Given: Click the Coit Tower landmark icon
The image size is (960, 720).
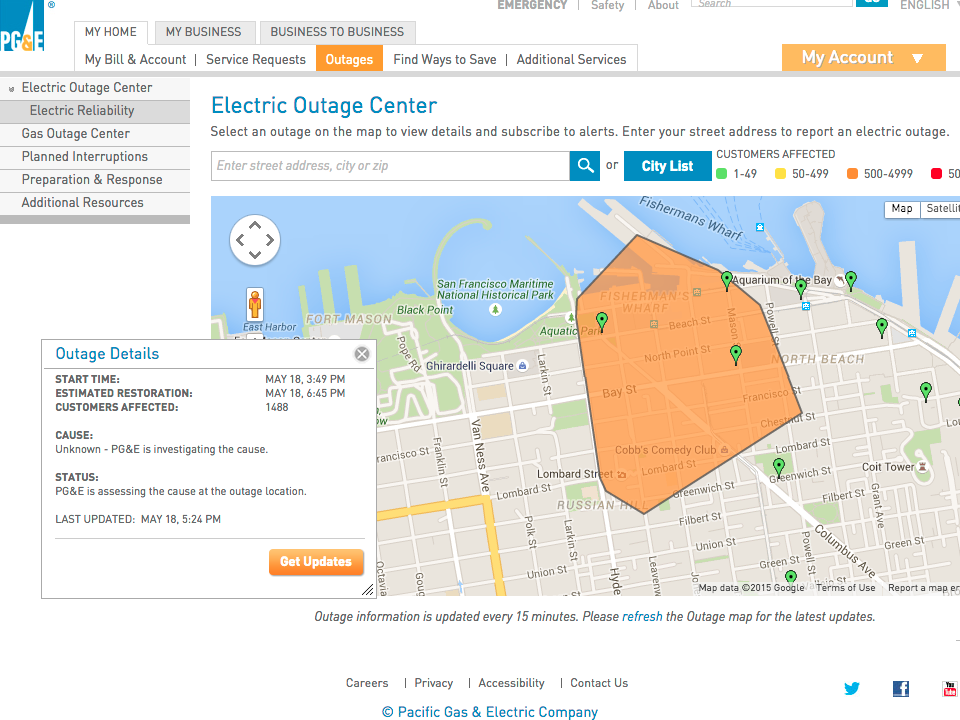Looking at the screenshot, I should [x=922, y=467].
